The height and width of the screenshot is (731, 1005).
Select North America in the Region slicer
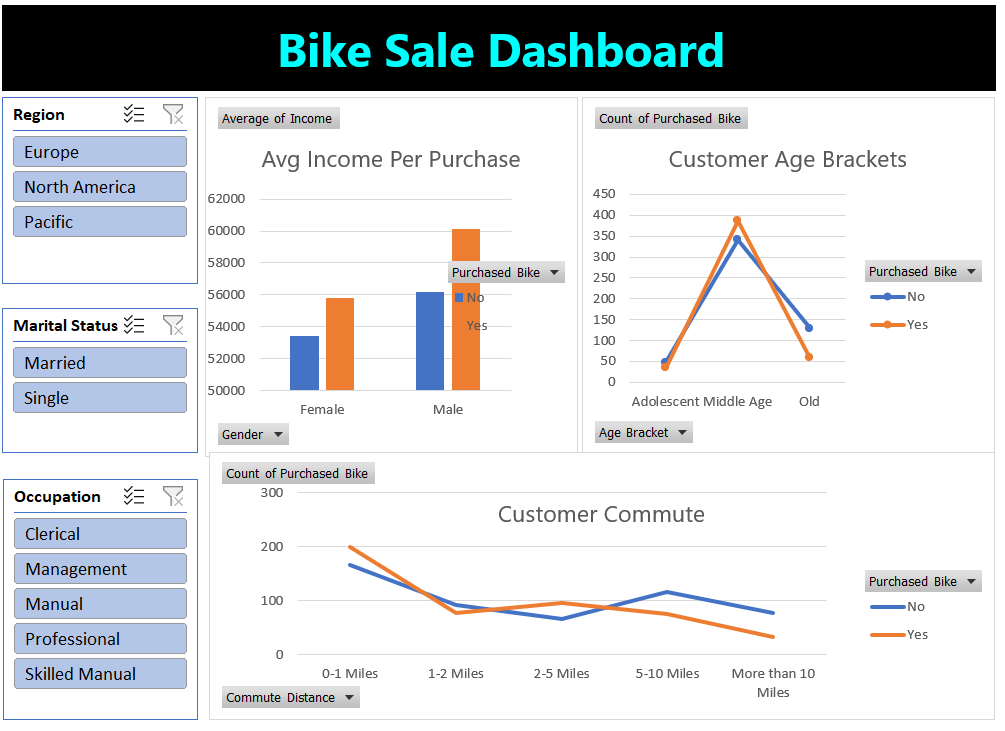tap(99, 186)
